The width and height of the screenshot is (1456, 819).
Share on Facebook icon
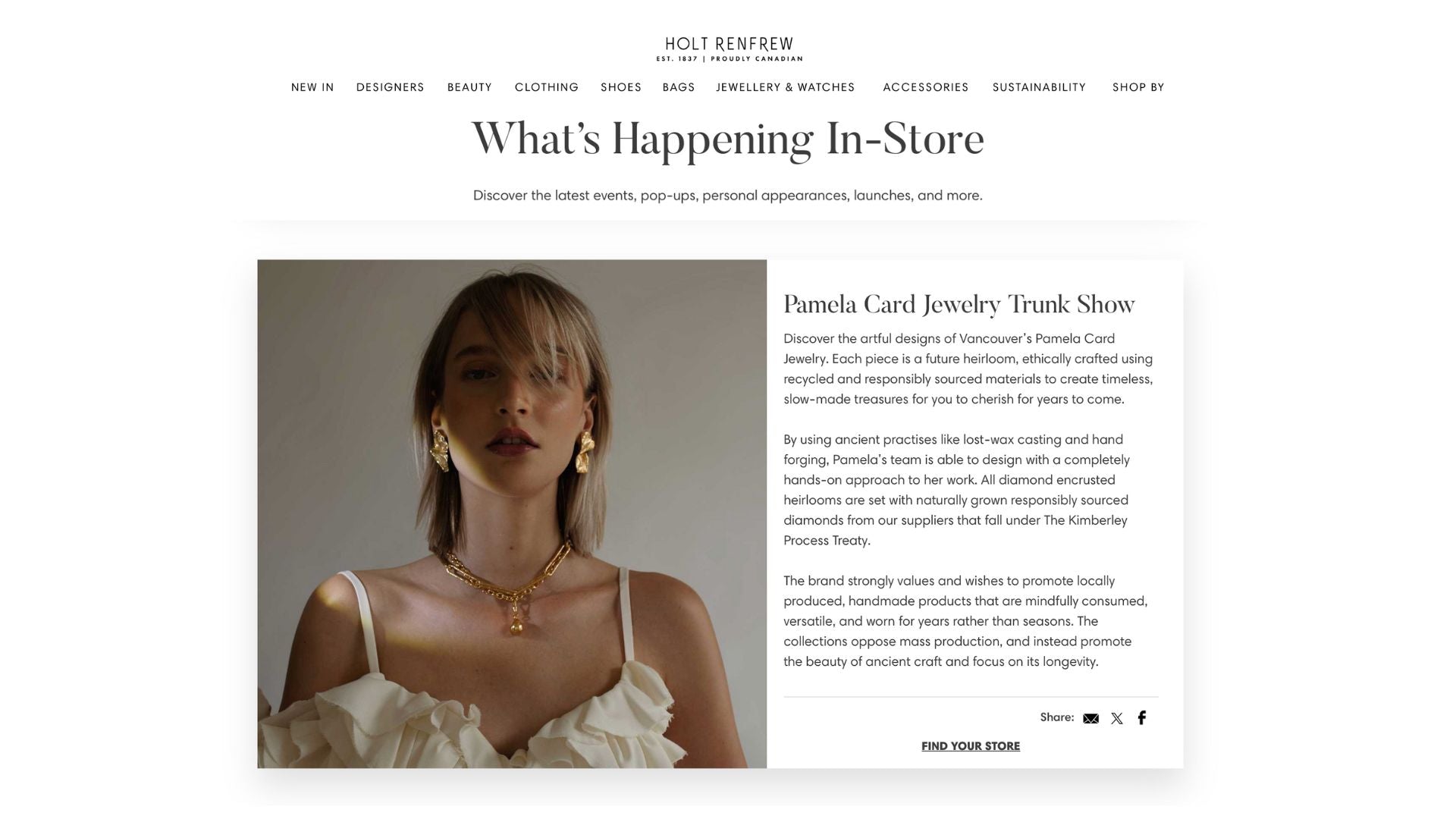(x=1141, y=717)
